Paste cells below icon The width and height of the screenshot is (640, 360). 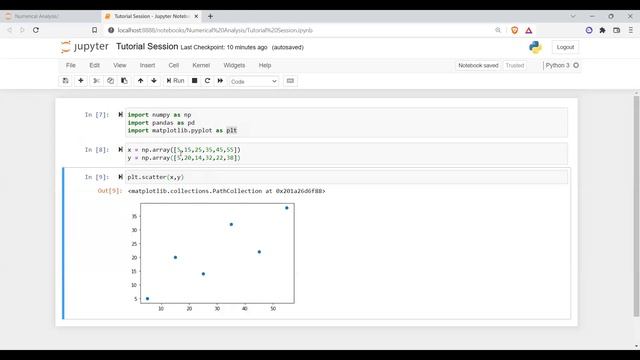click(124, 81)
